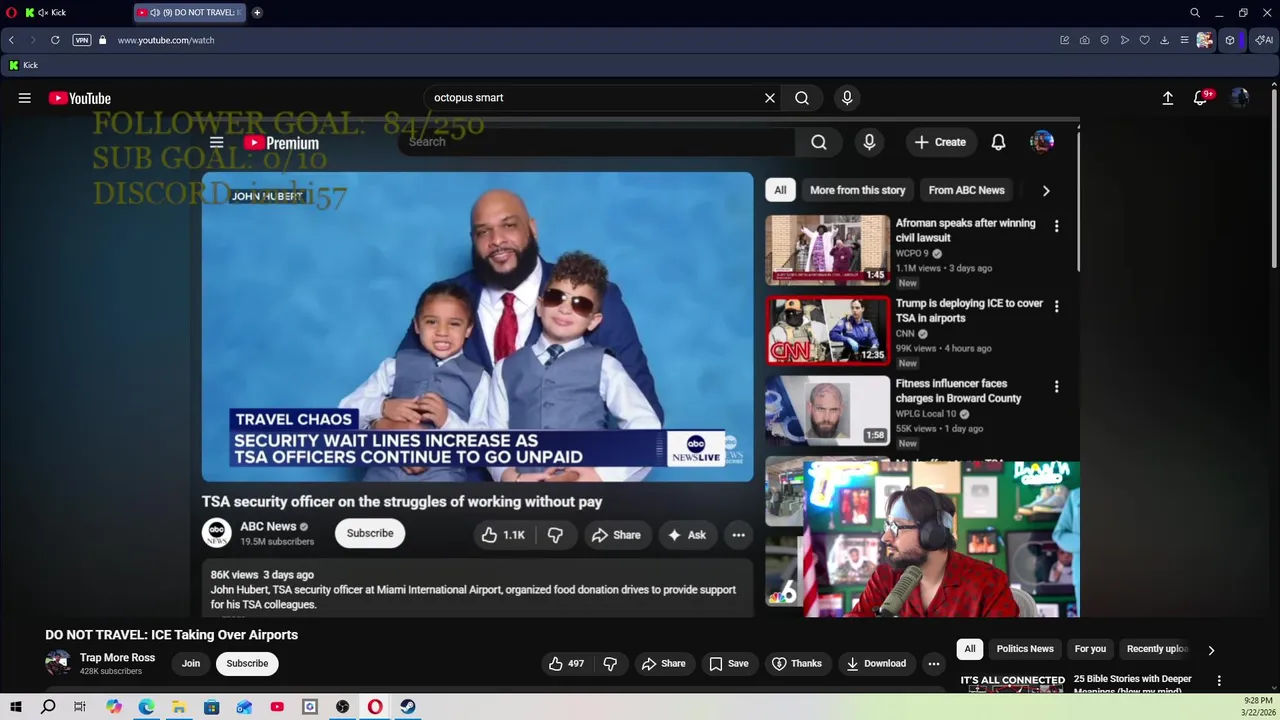The height and width of the screenshot is (720, 1280).
Task: Open Microsoft Edge from the taskbar
Action: pyautogui.click(x=146, y=707)
